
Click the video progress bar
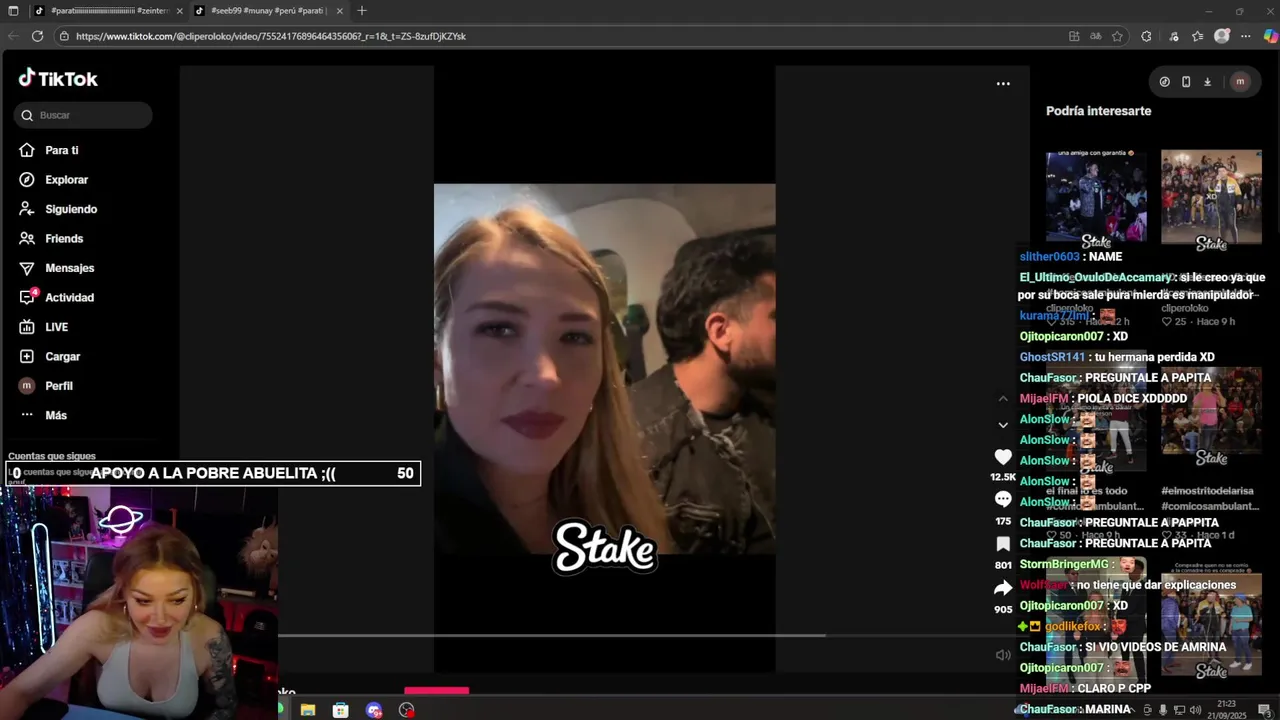[646, 635]
